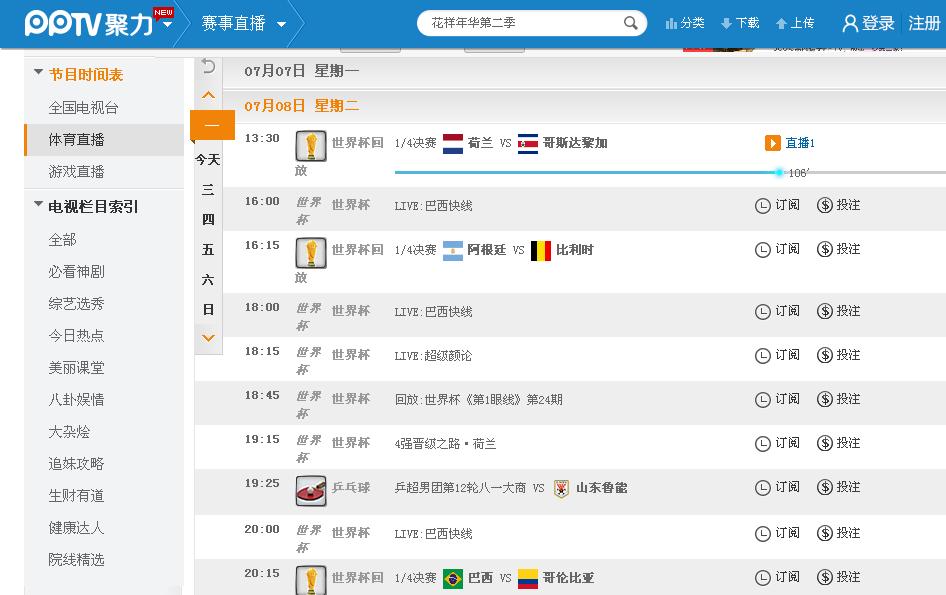
Task: Click the Brazil flag icon
Action: [452, 579]
